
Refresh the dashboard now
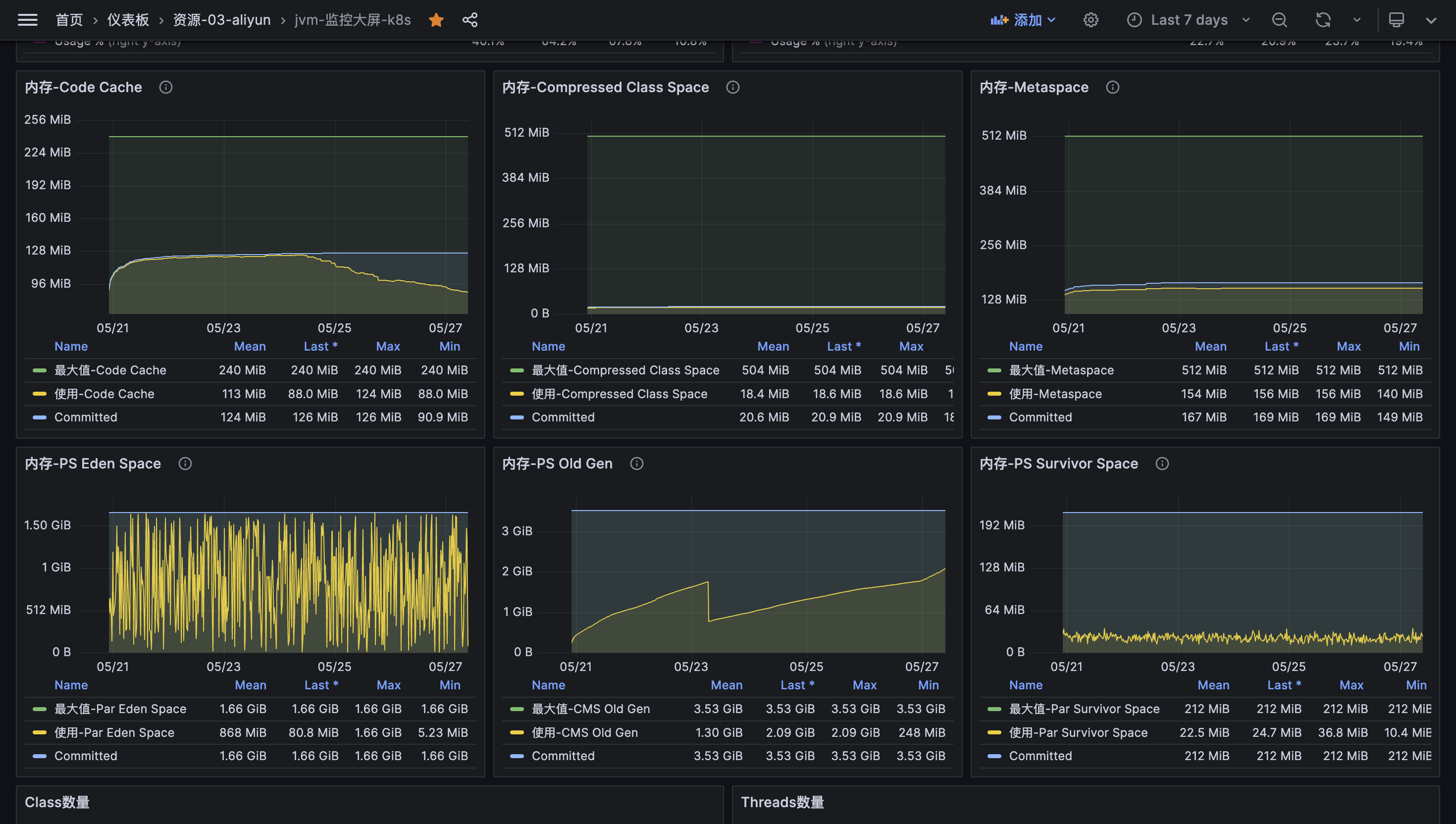[1322, 20]
